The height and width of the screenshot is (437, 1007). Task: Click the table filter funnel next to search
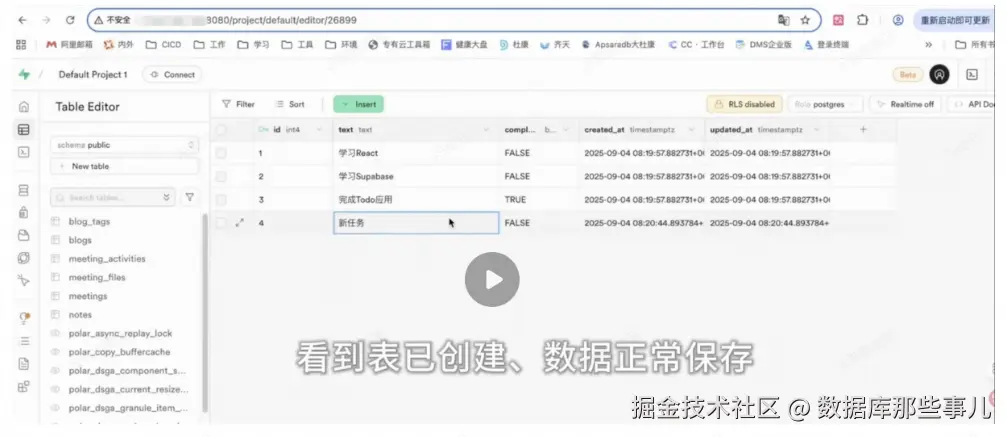189,197
